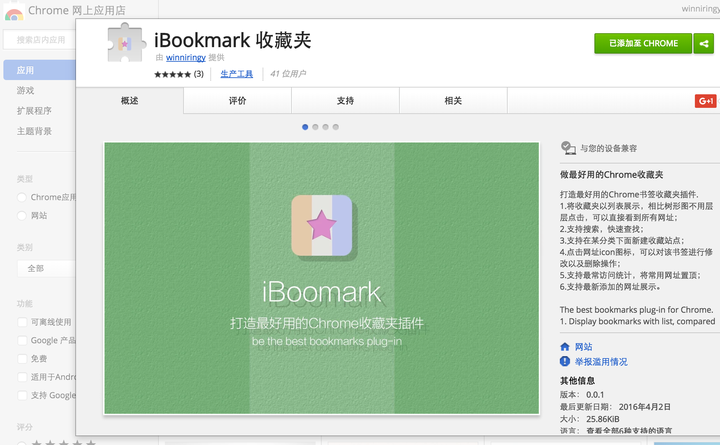Enable the 适用于Android checkbox
This screenshot has height=445, width=720.
tap(22, 377)
